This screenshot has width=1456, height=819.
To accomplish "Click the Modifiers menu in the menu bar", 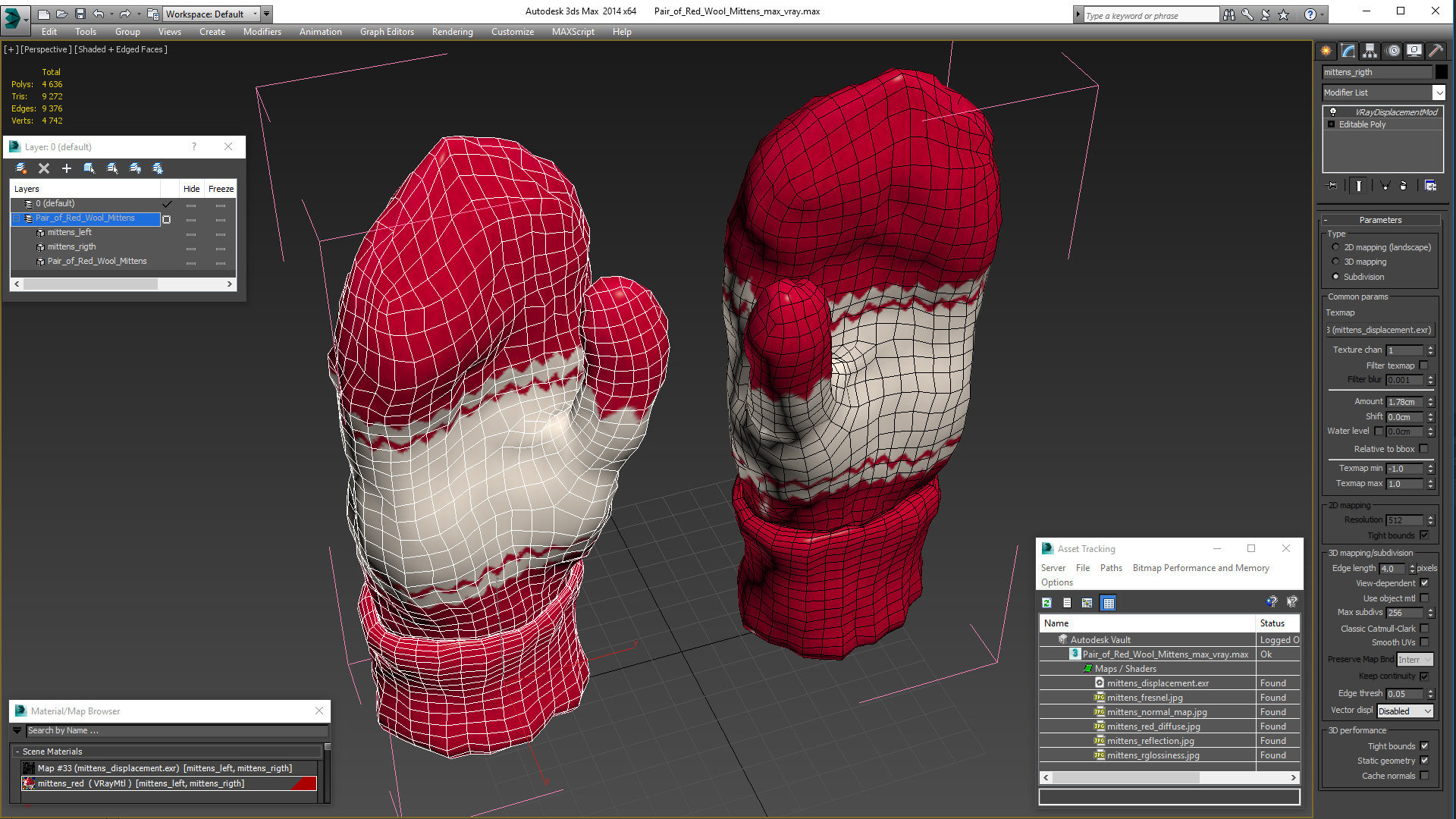I will (259, 31).
